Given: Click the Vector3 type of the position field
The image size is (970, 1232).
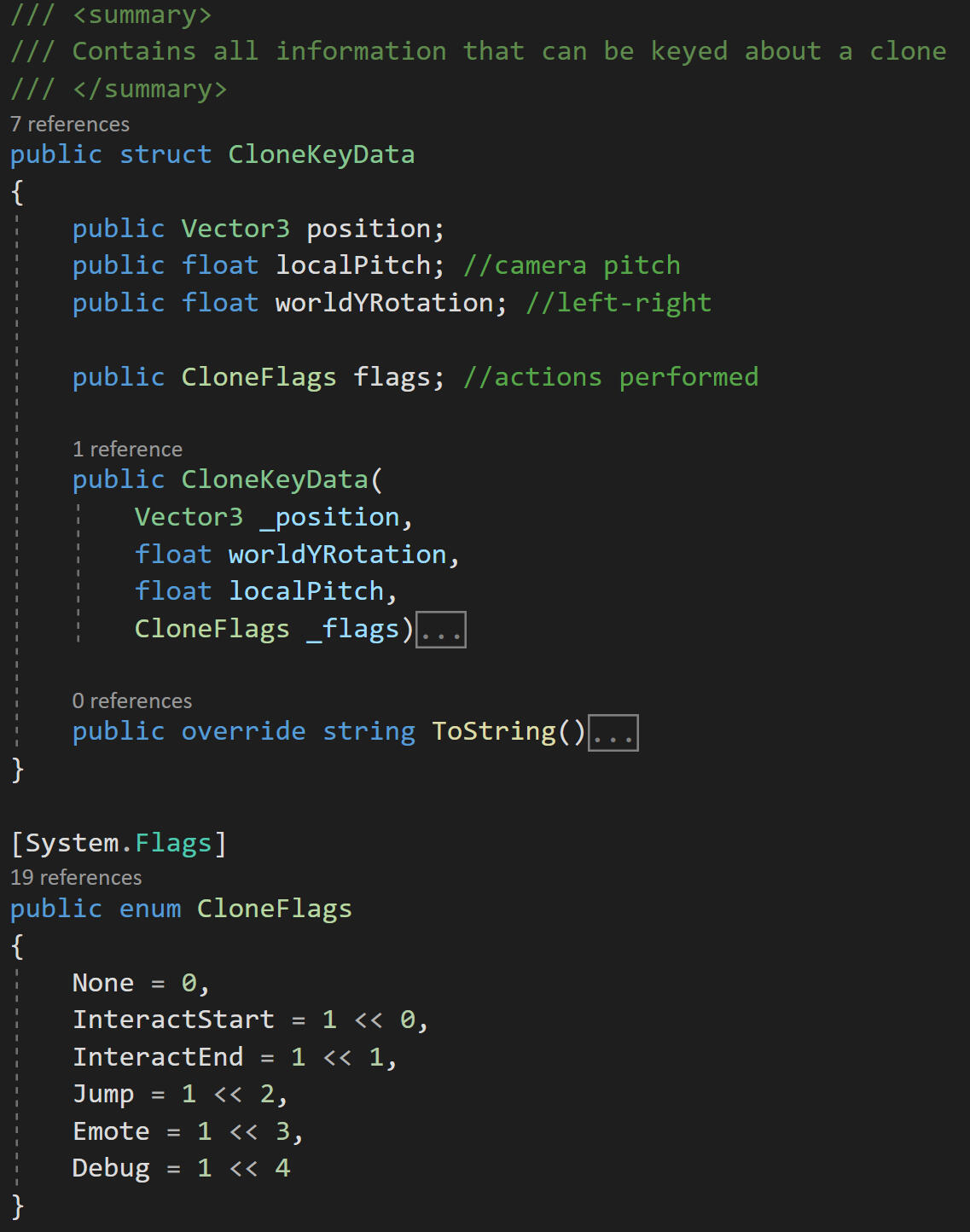Looking at the screenshot, I should point(235,230).
